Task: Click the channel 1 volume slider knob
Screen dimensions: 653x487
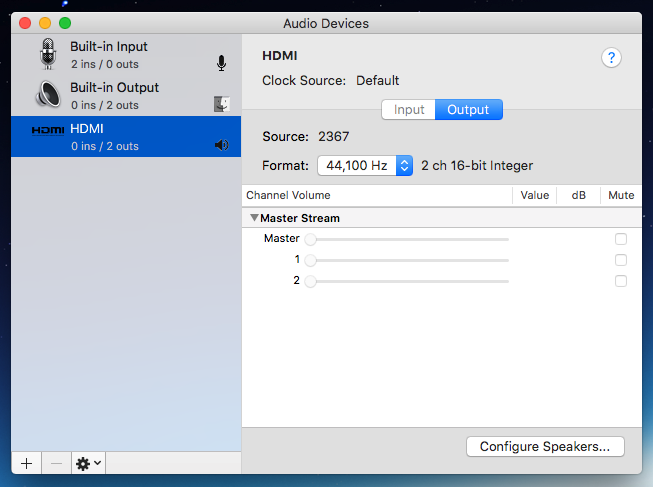Action: pyautogui.click(x=310, y=260)
